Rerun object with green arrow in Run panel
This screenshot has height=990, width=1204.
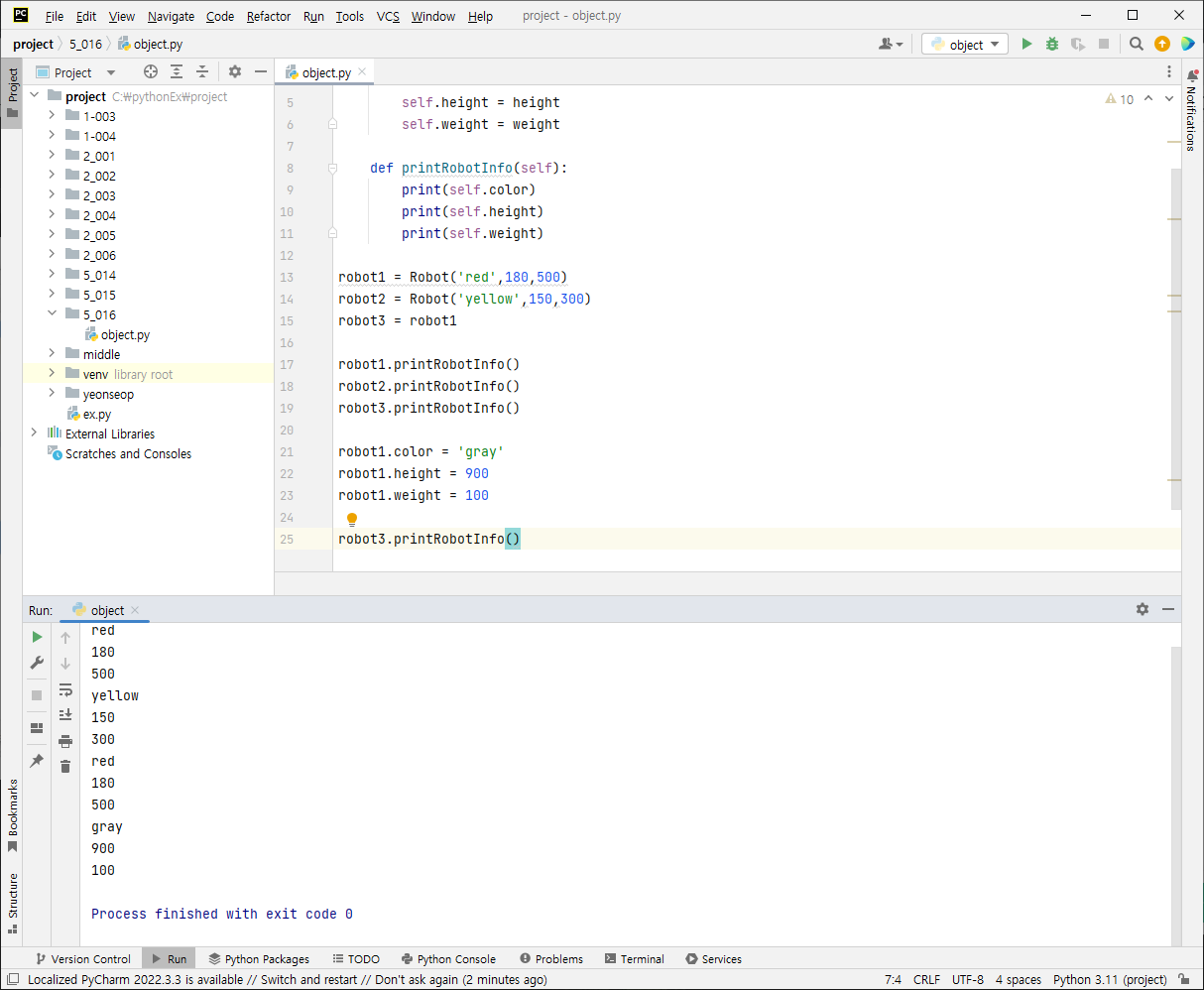37,637
